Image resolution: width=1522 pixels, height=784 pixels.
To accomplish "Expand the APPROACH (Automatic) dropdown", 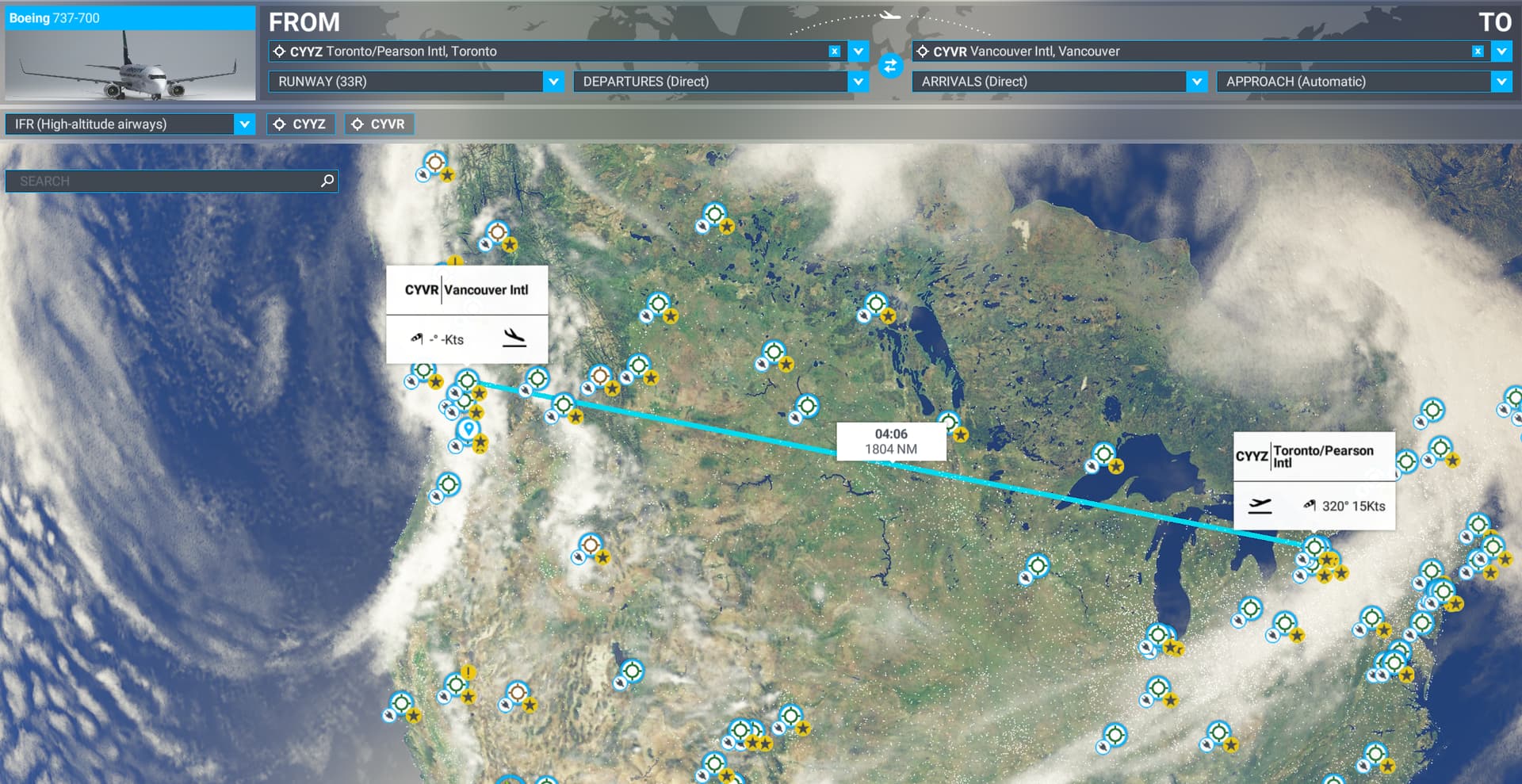I will [1501, 82].
